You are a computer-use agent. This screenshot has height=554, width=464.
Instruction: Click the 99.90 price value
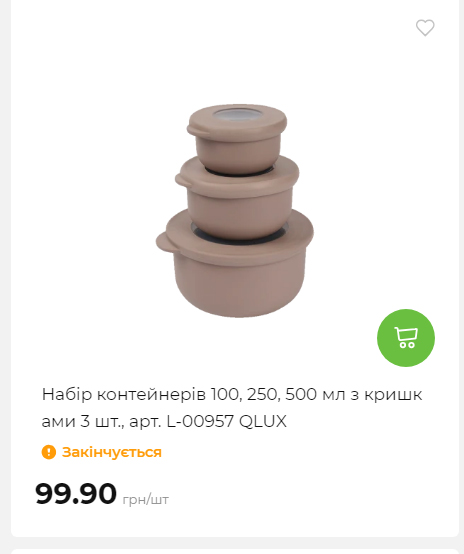(x=76, y=494)
